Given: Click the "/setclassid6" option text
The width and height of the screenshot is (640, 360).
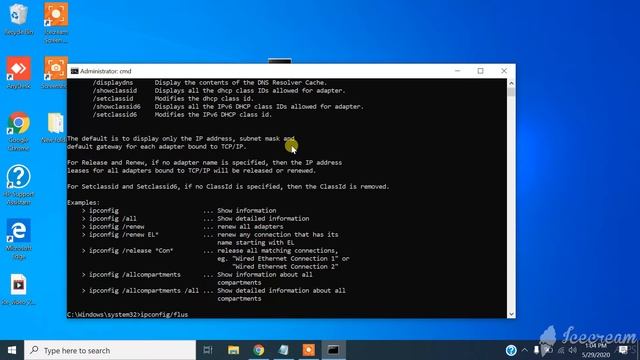Looking at the screenshot, I should [115, 115].
